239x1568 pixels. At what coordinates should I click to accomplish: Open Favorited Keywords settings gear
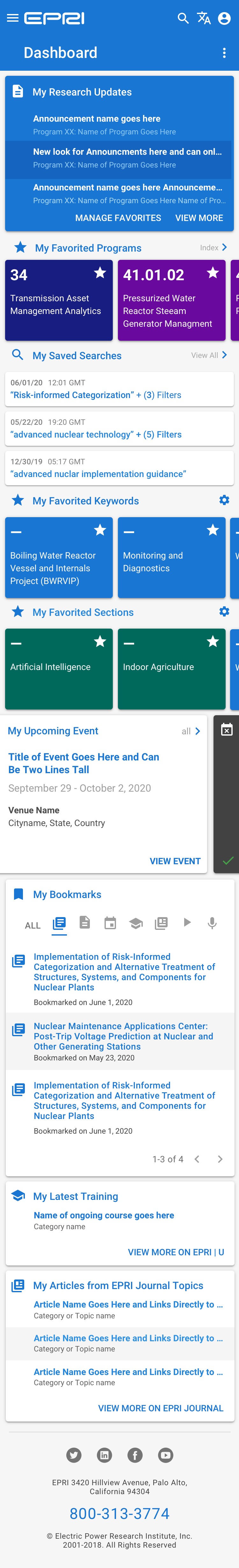coord(224,500)
